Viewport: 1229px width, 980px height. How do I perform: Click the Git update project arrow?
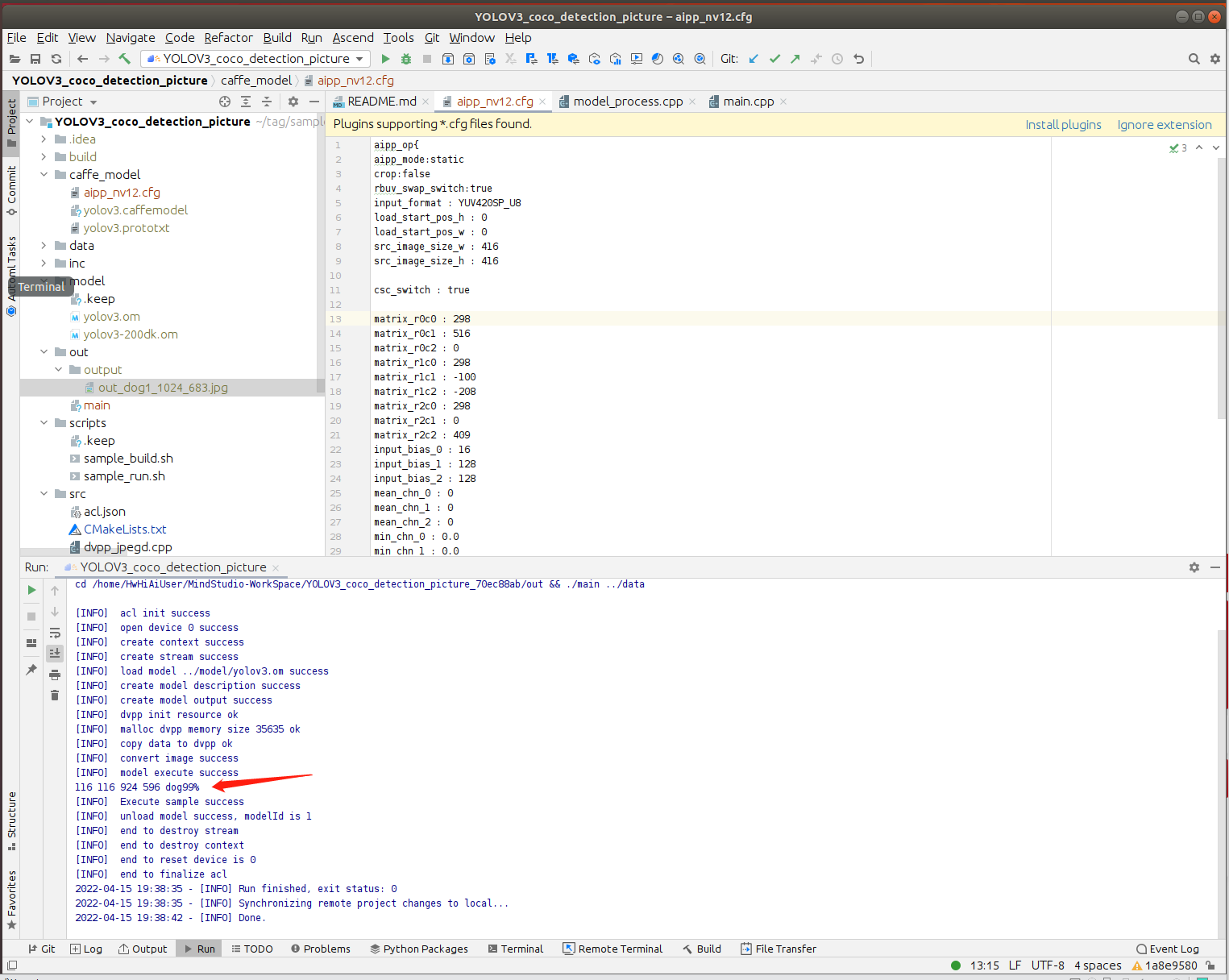pos(754,59)
